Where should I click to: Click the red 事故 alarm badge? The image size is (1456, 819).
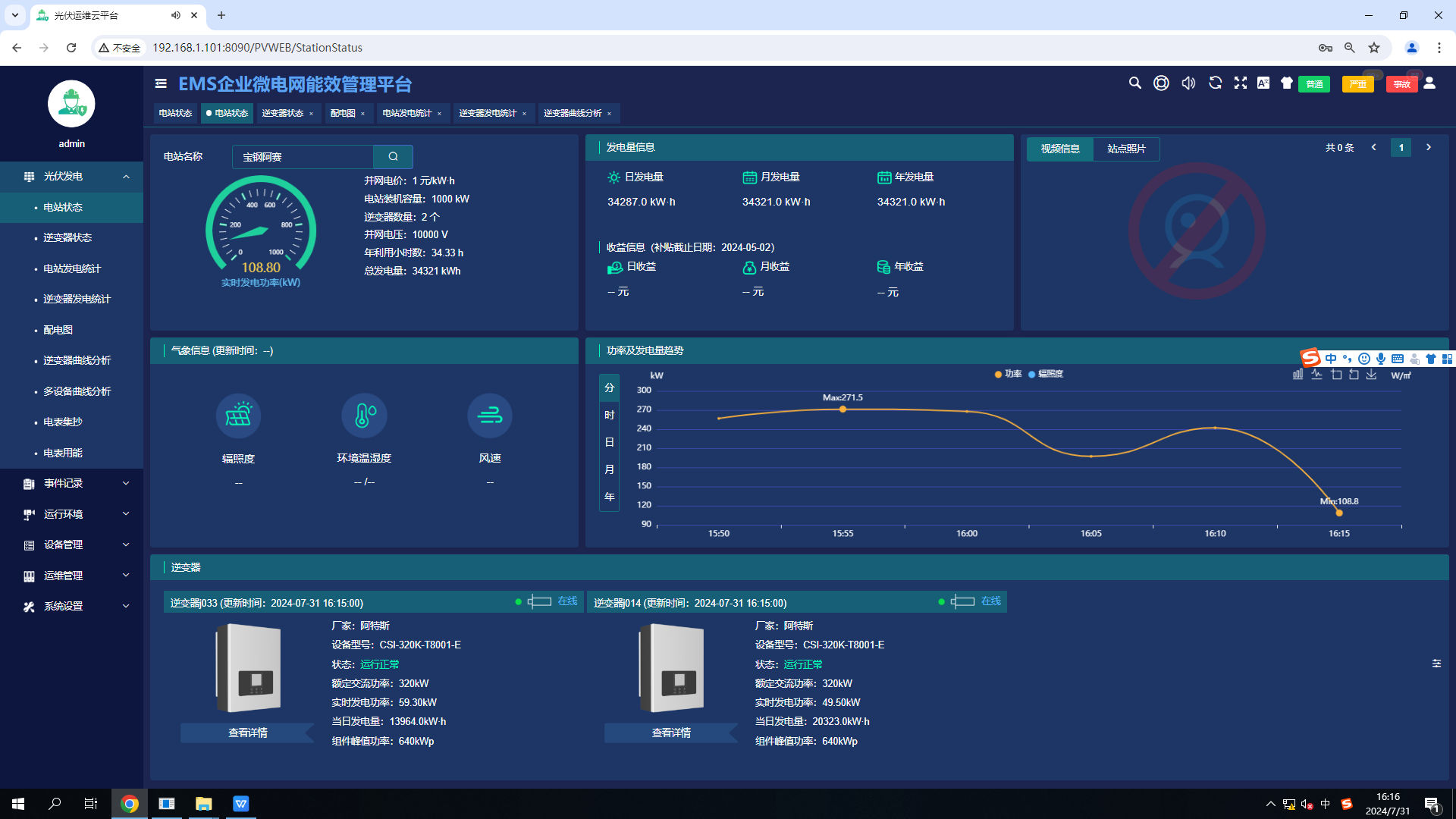tap(1401, 84)
